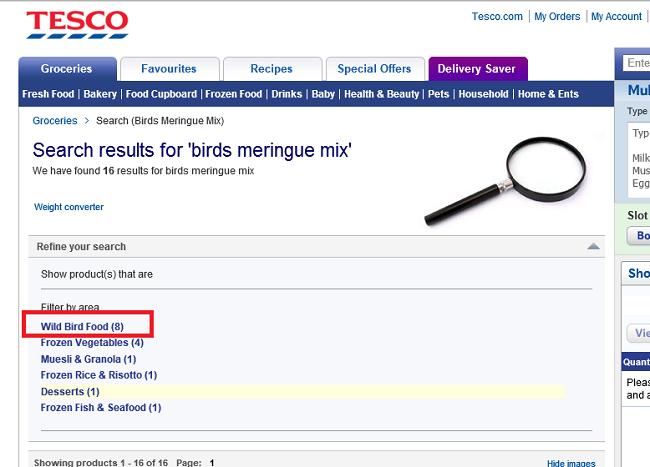
Task: Click the Tesco logo
Action: 77,24
